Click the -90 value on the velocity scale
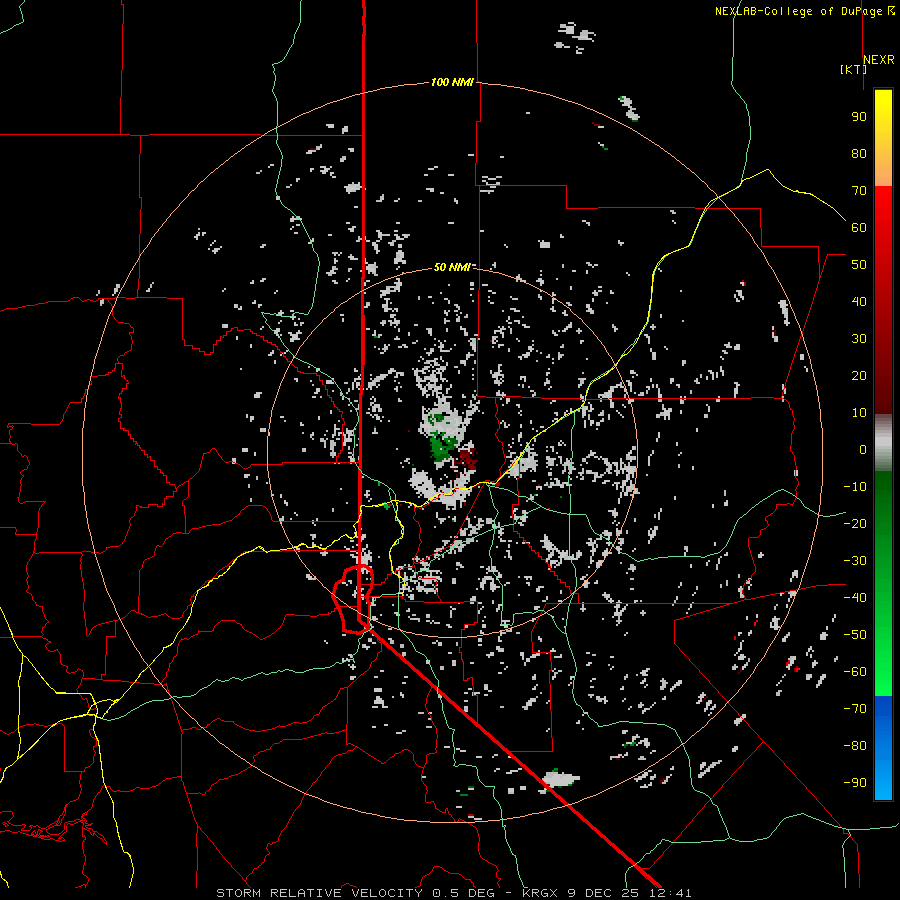900x900 pixels. pyautogui.click(x=855, y=783)
